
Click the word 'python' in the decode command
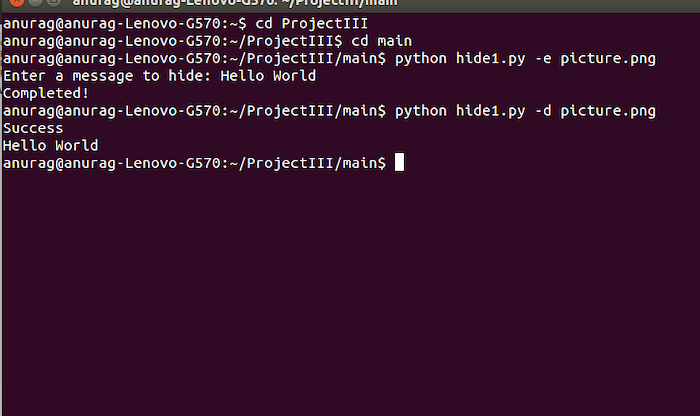click(x=421, y=110)
